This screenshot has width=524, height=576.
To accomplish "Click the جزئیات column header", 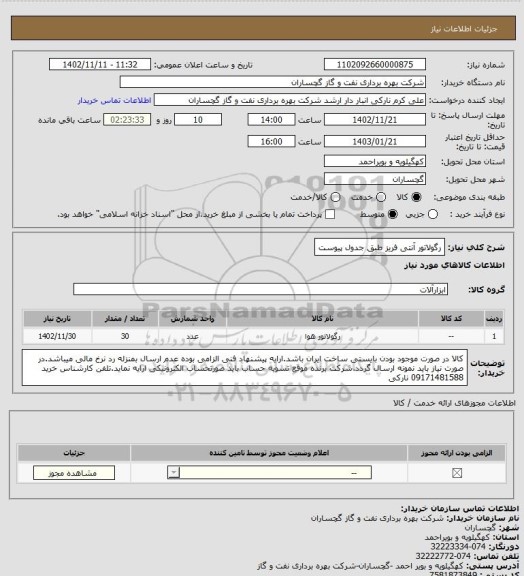I will tap(74, 453).
